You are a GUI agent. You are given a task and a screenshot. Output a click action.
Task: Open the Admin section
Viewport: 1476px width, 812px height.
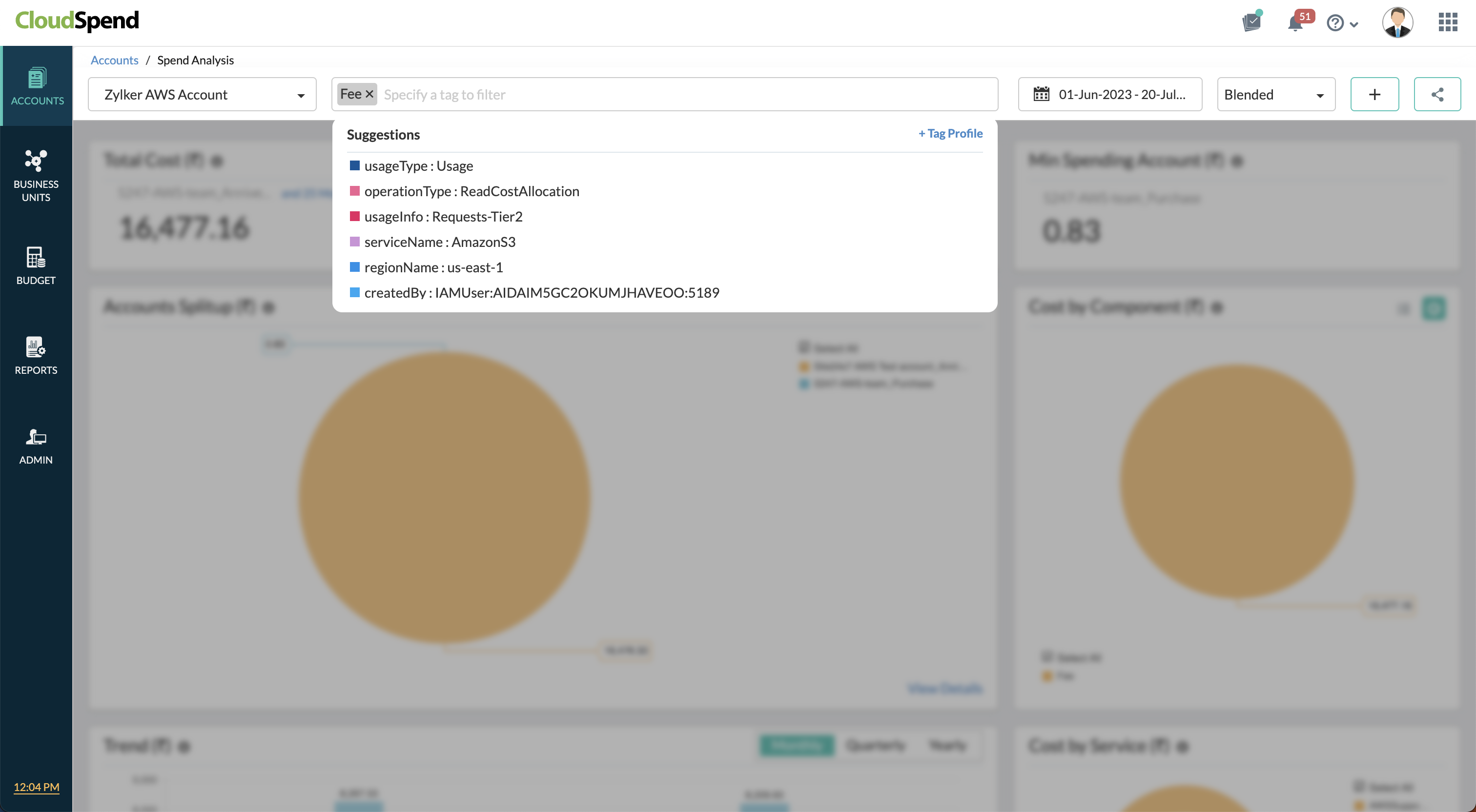point(36,446)
